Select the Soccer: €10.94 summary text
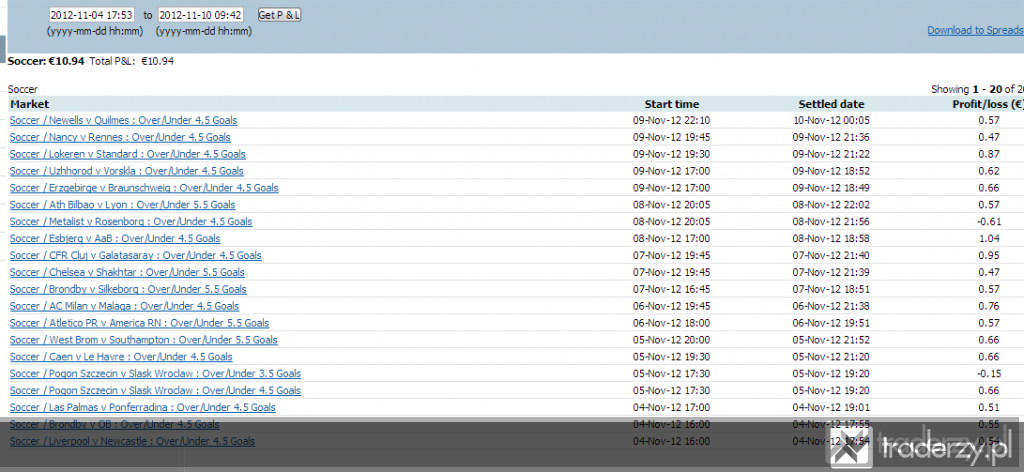Viewport: 1024px width, 472px height. click(x=46, y=61)
